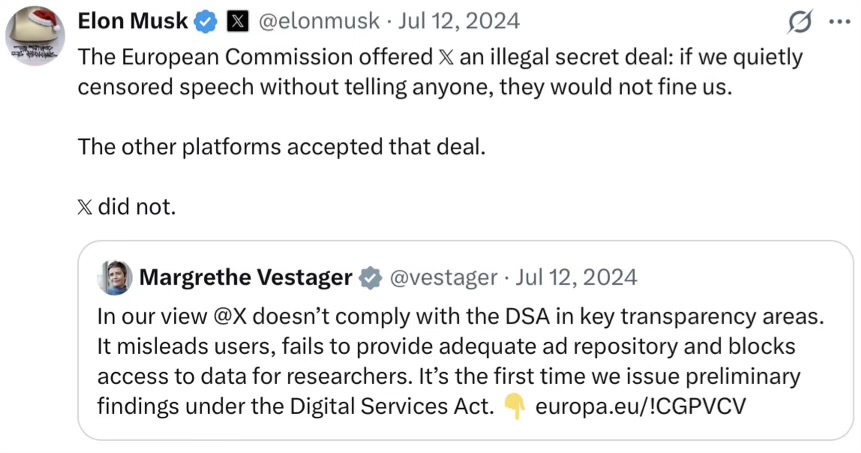Click the Elon Musk display name
The image size is (861, 453).
(133, 20)
